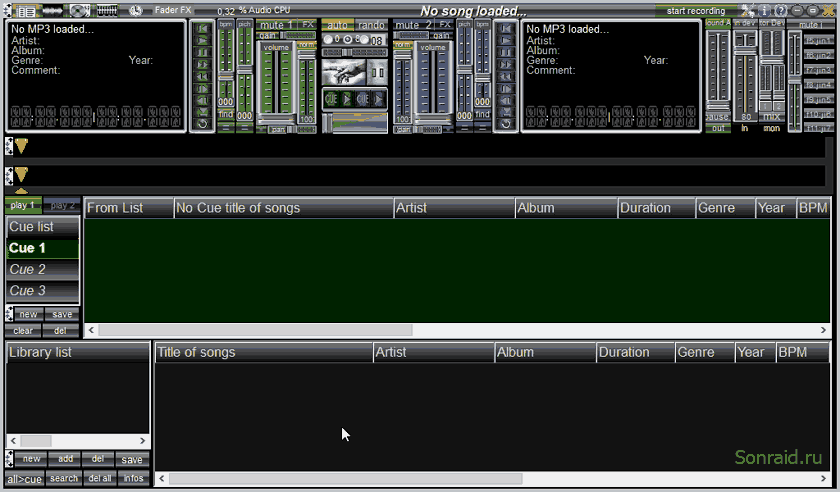Sort cue table by Duration column
The image size is (840, 492).
point(656,208)
